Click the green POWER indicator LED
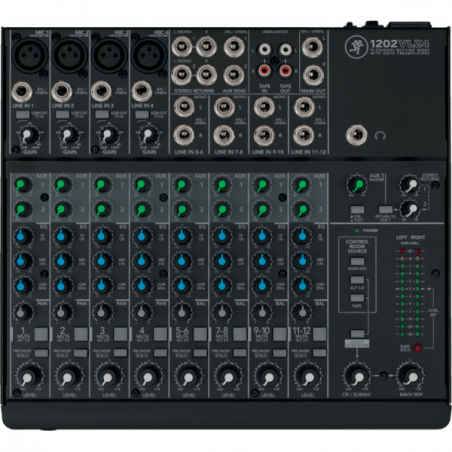The width and height of the screenshot is (452, 452). click(x=357, y=230)
